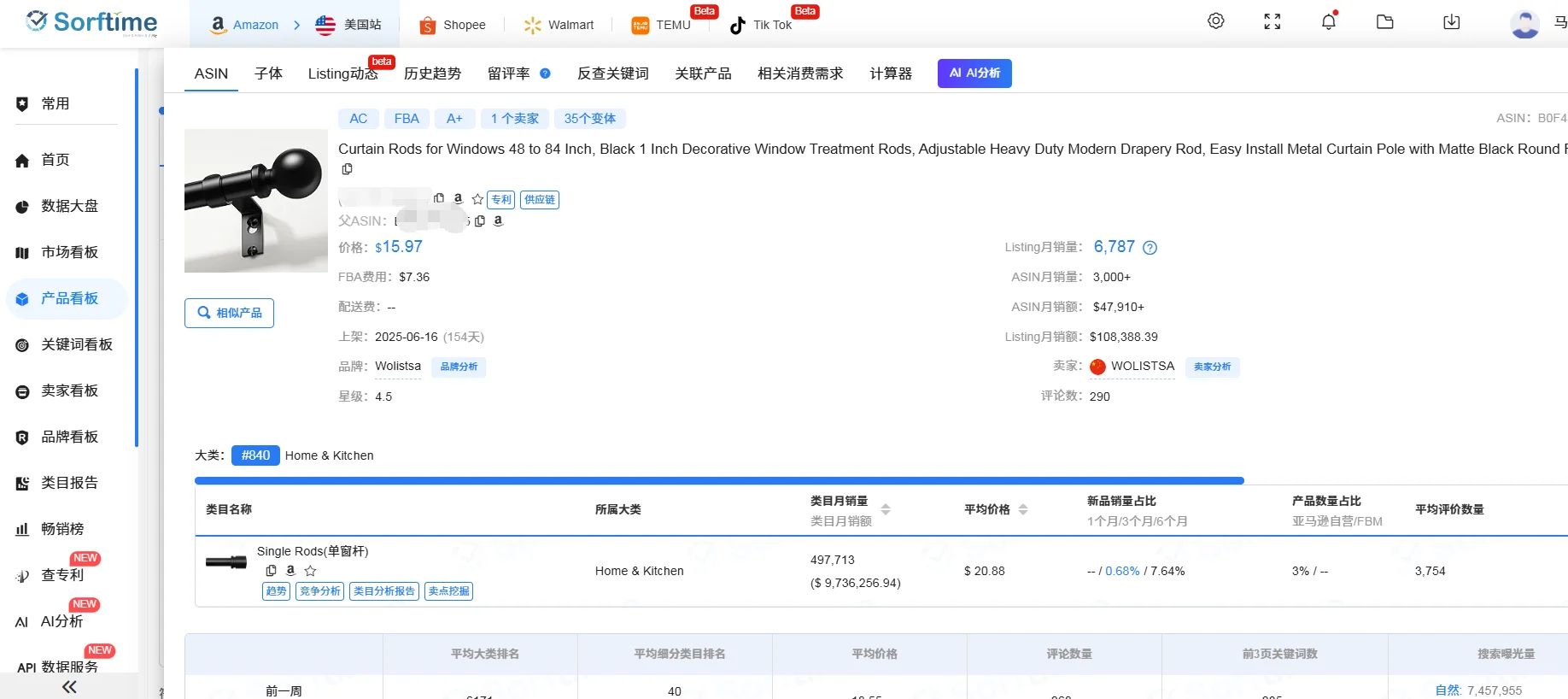1568x699 pixels.
Task: Favorite the product with star icon
Action: coord(477,199)
